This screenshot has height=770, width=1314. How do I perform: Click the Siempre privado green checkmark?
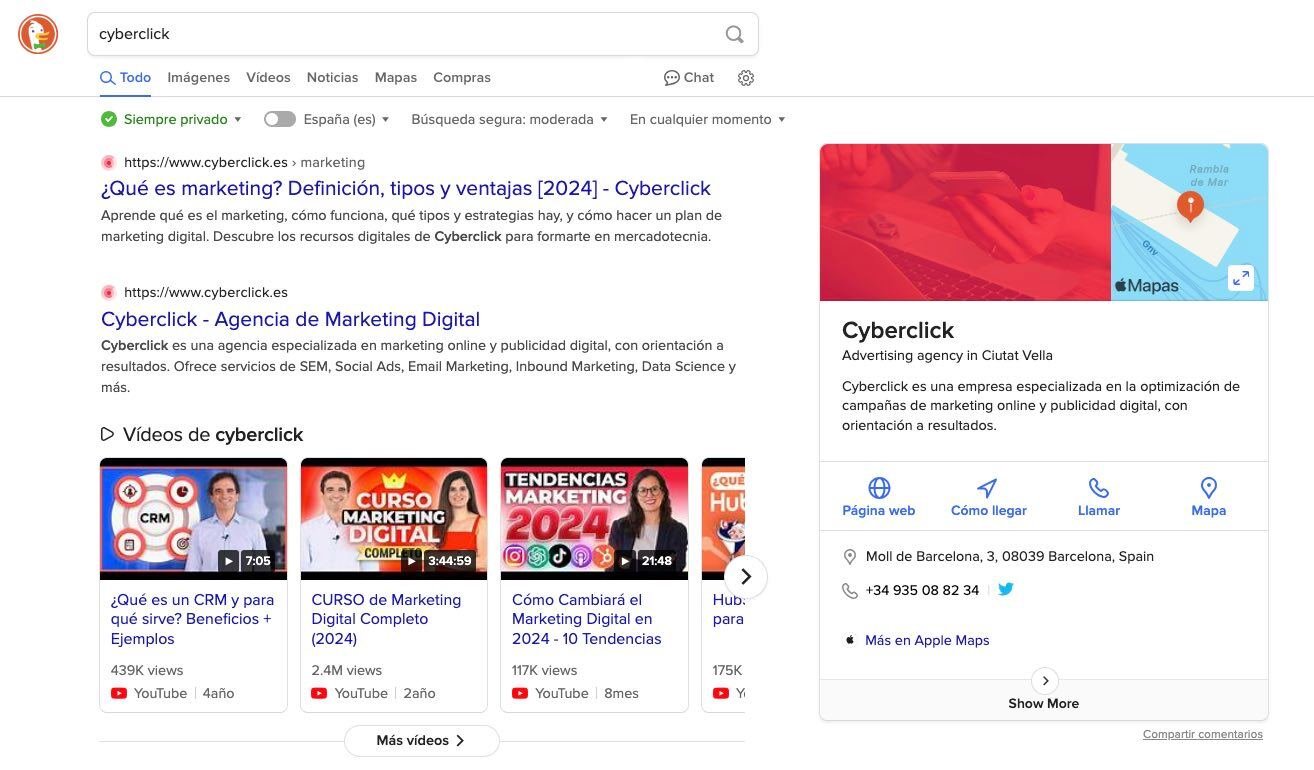(109, 119)
